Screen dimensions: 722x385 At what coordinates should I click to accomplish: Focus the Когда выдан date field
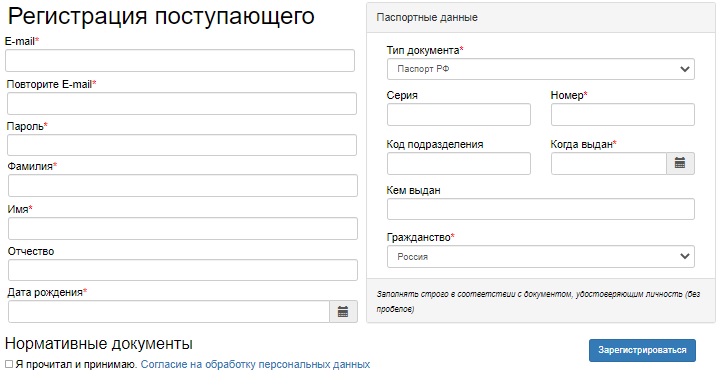609,163
